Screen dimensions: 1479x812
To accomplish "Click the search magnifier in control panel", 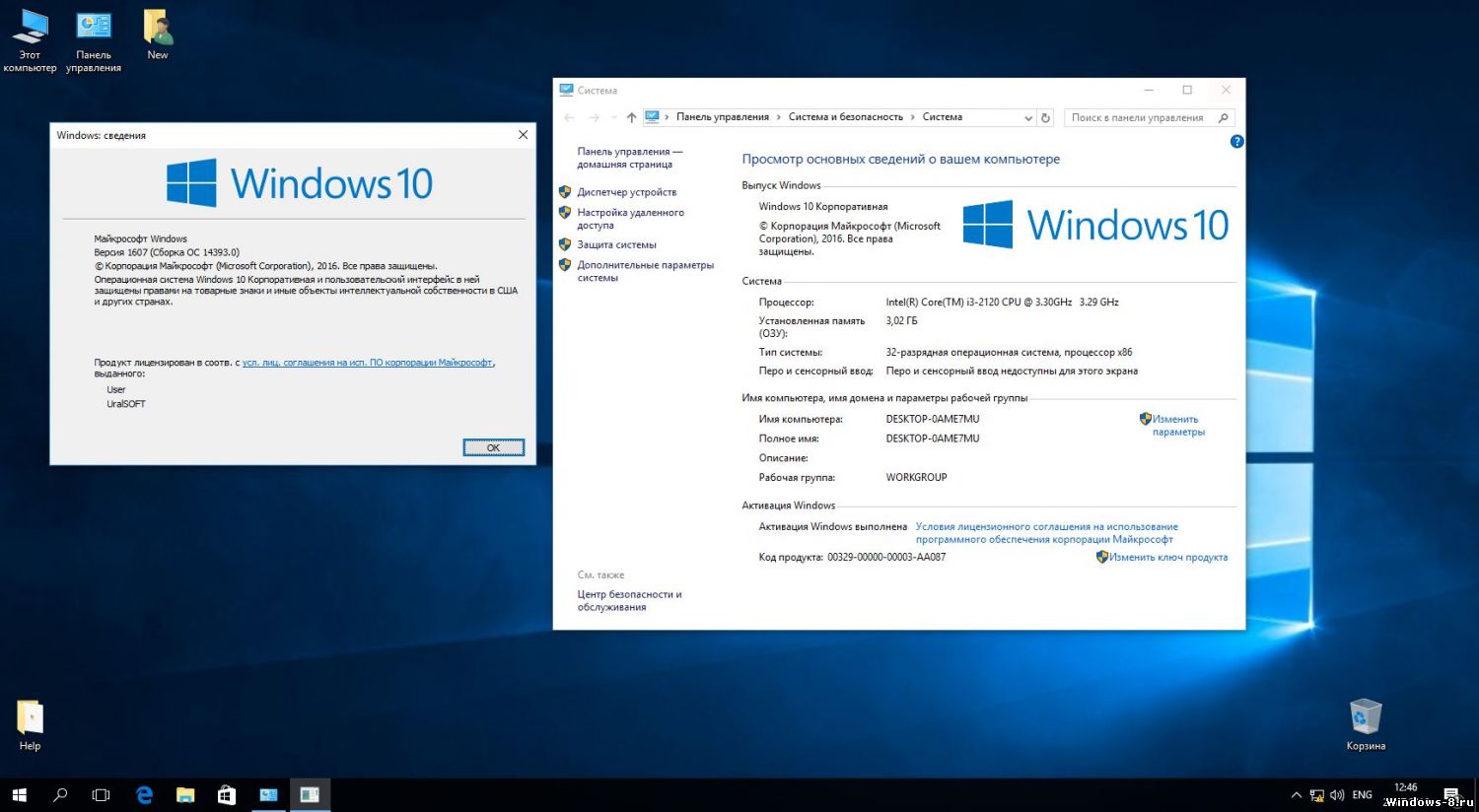I will [x=1224, y=117].
